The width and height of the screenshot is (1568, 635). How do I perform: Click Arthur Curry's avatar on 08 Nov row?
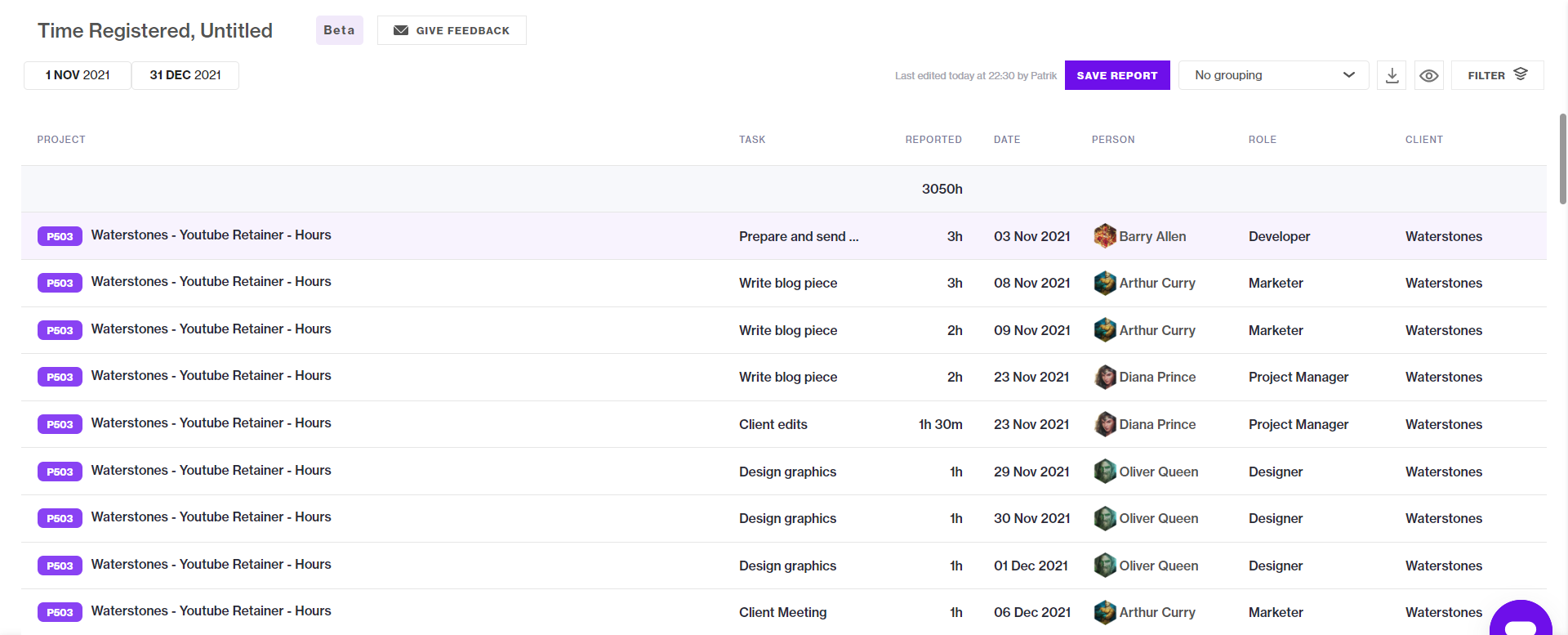[x=1105, y=283]
